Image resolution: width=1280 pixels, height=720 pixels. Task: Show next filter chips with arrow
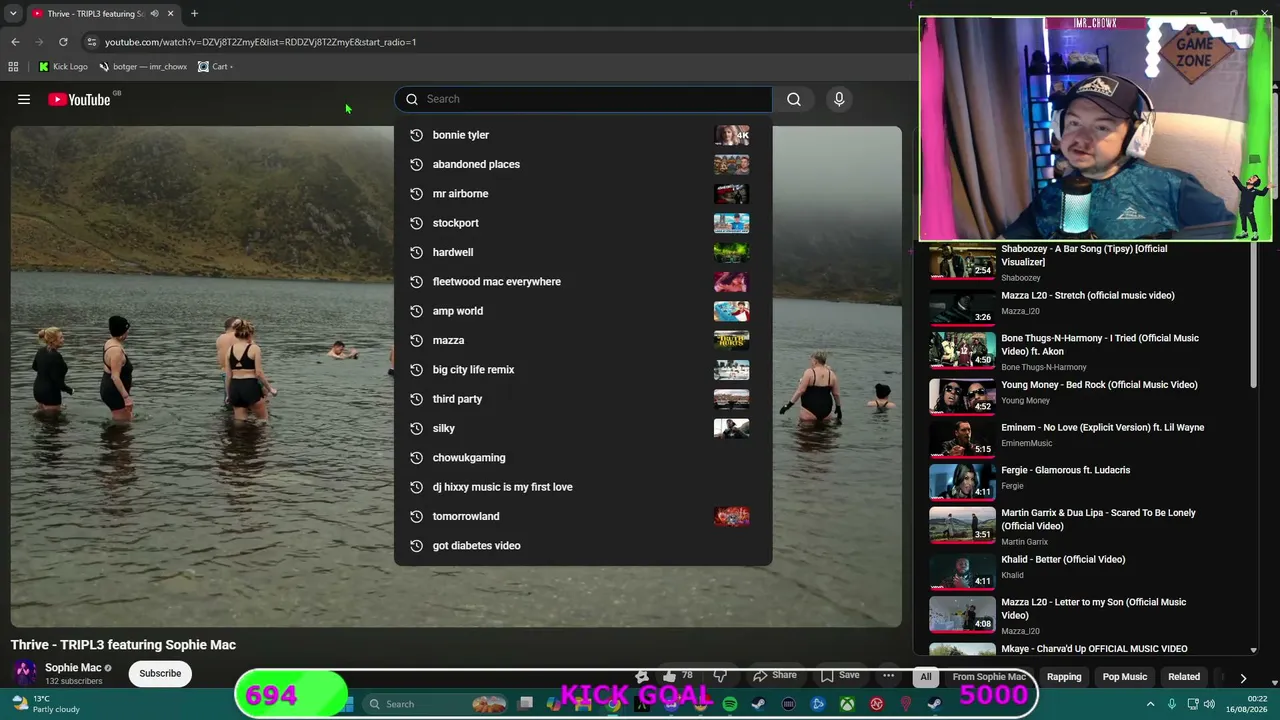(x=1243, y=677)
